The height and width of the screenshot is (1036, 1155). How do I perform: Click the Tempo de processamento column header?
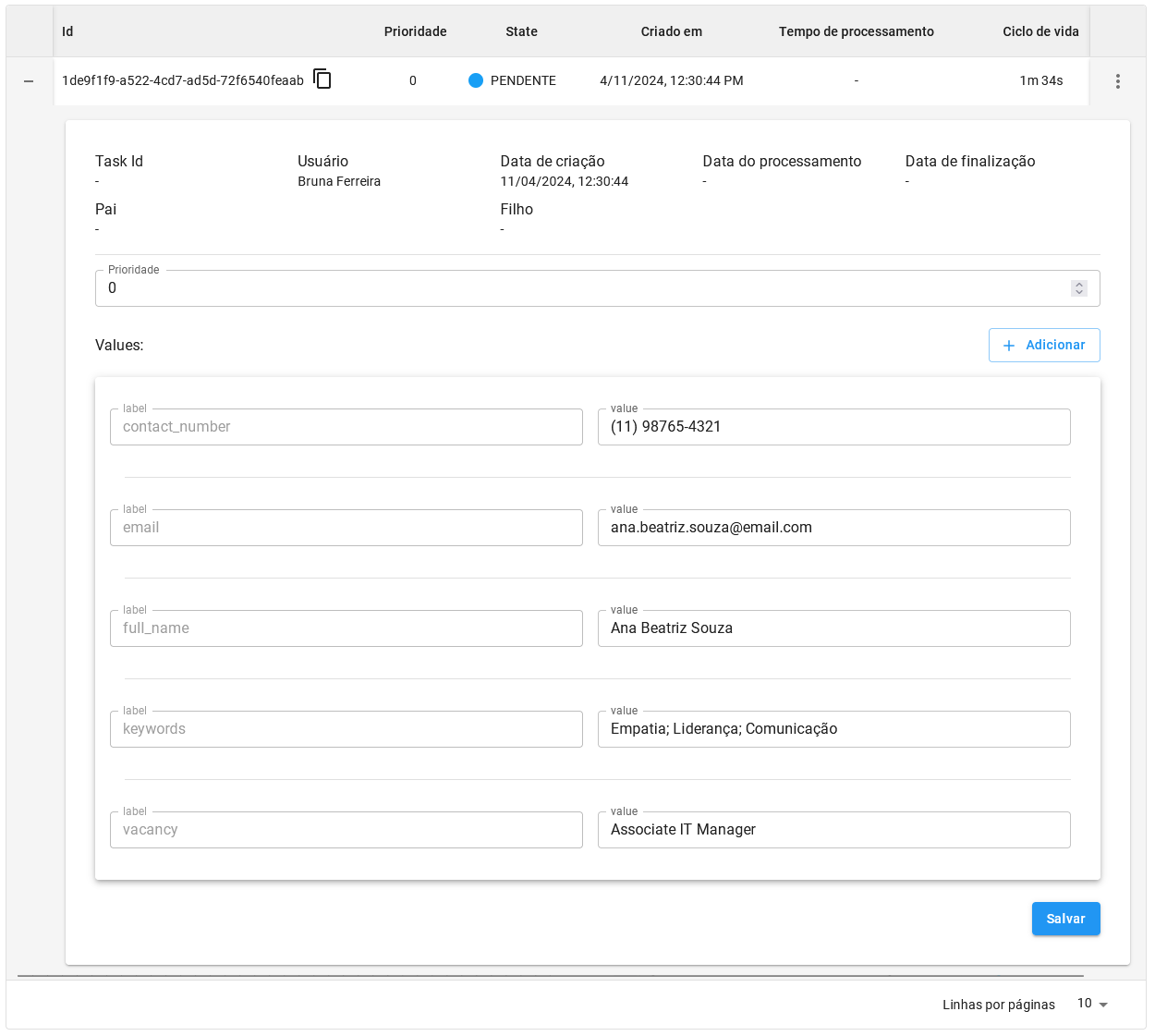(856, 31)
